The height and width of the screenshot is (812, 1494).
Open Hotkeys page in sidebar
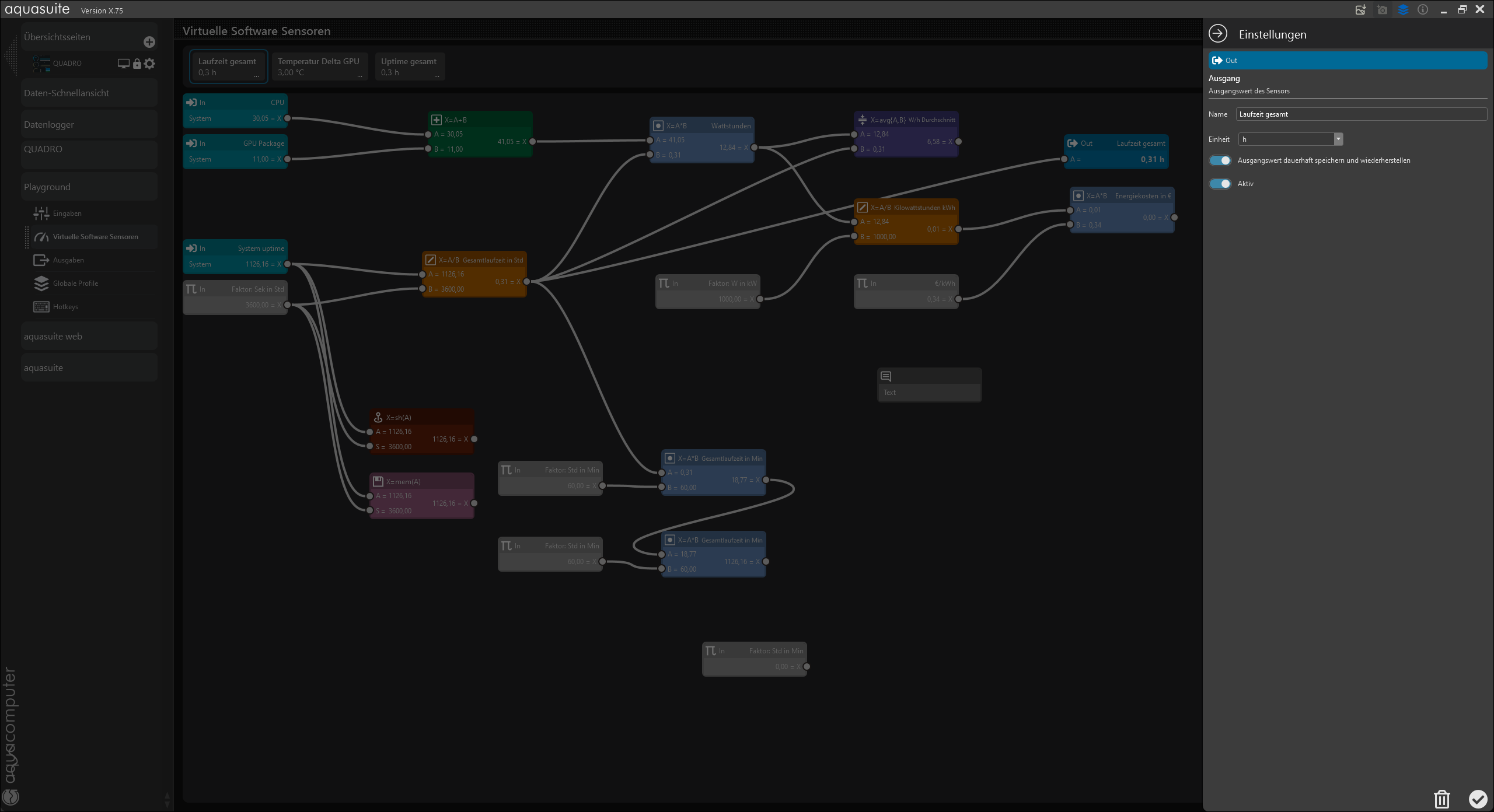[65, 307]
